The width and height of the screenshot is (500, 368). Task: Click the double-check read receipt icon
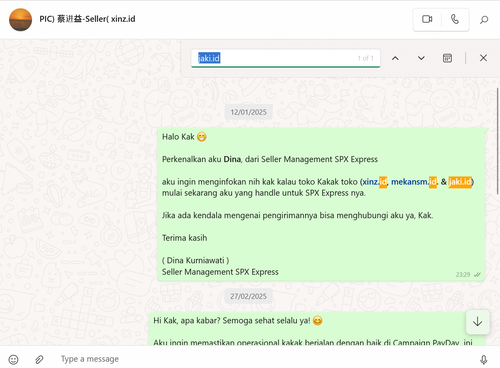[477, 275]
